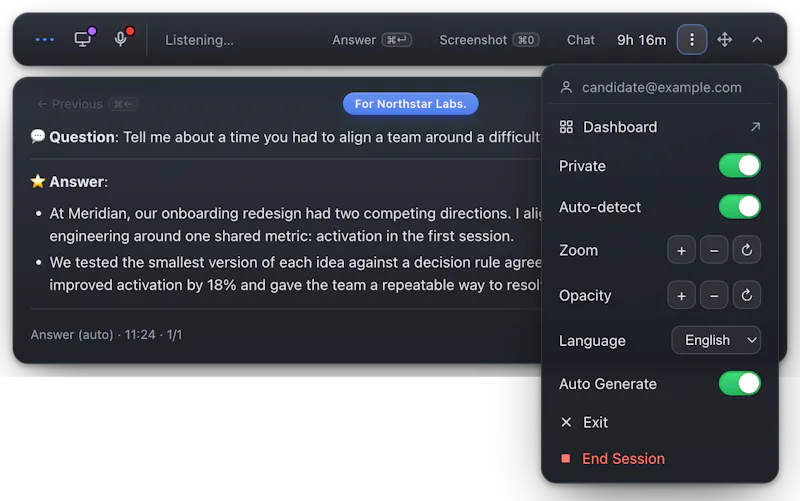Click the screen share monitor icon
The width and height of the screenshot is (800, 501).
83,39
